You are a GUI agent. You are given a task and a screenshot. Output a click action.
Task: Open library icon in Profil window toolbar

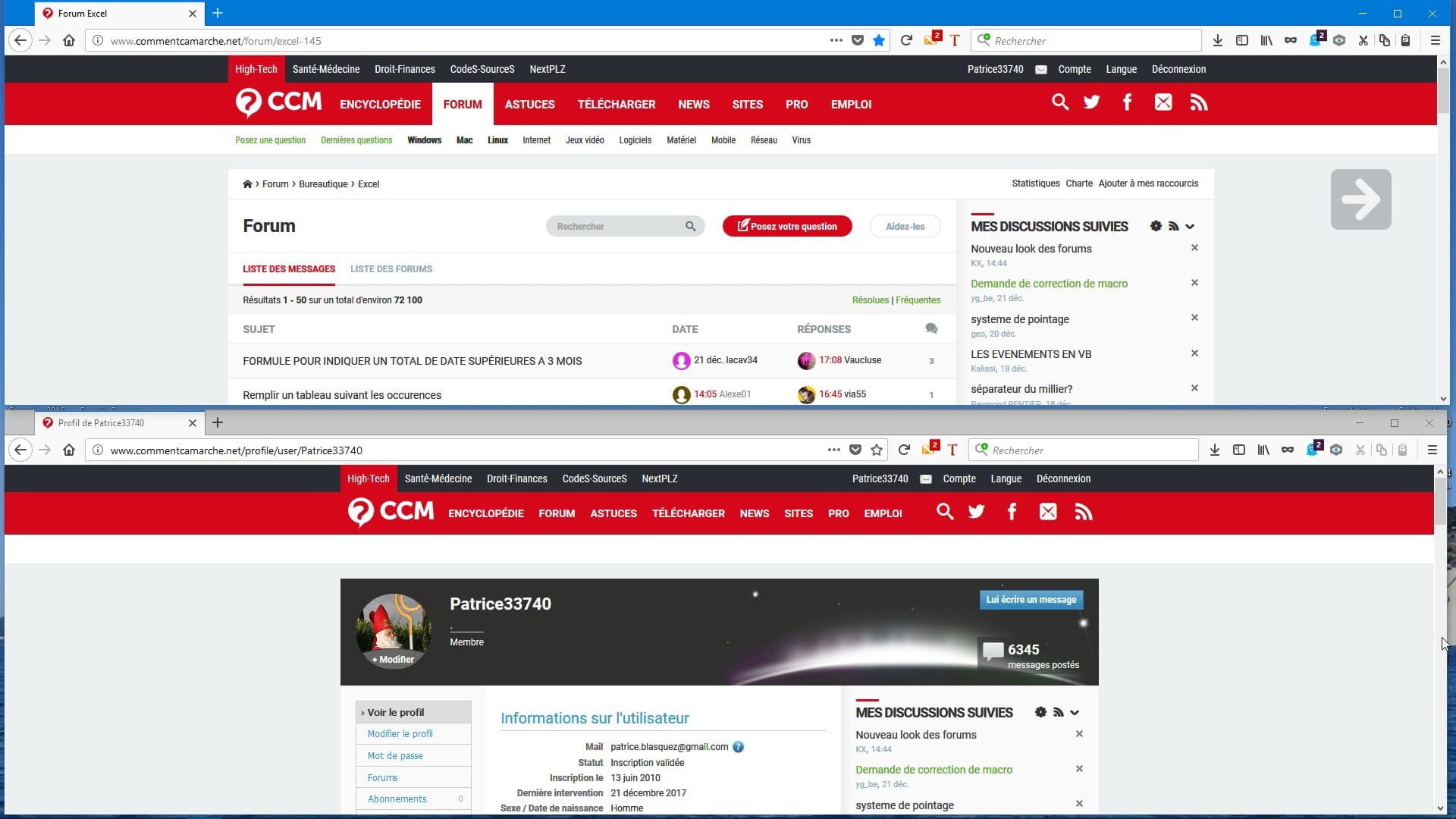pos(1263,450)
